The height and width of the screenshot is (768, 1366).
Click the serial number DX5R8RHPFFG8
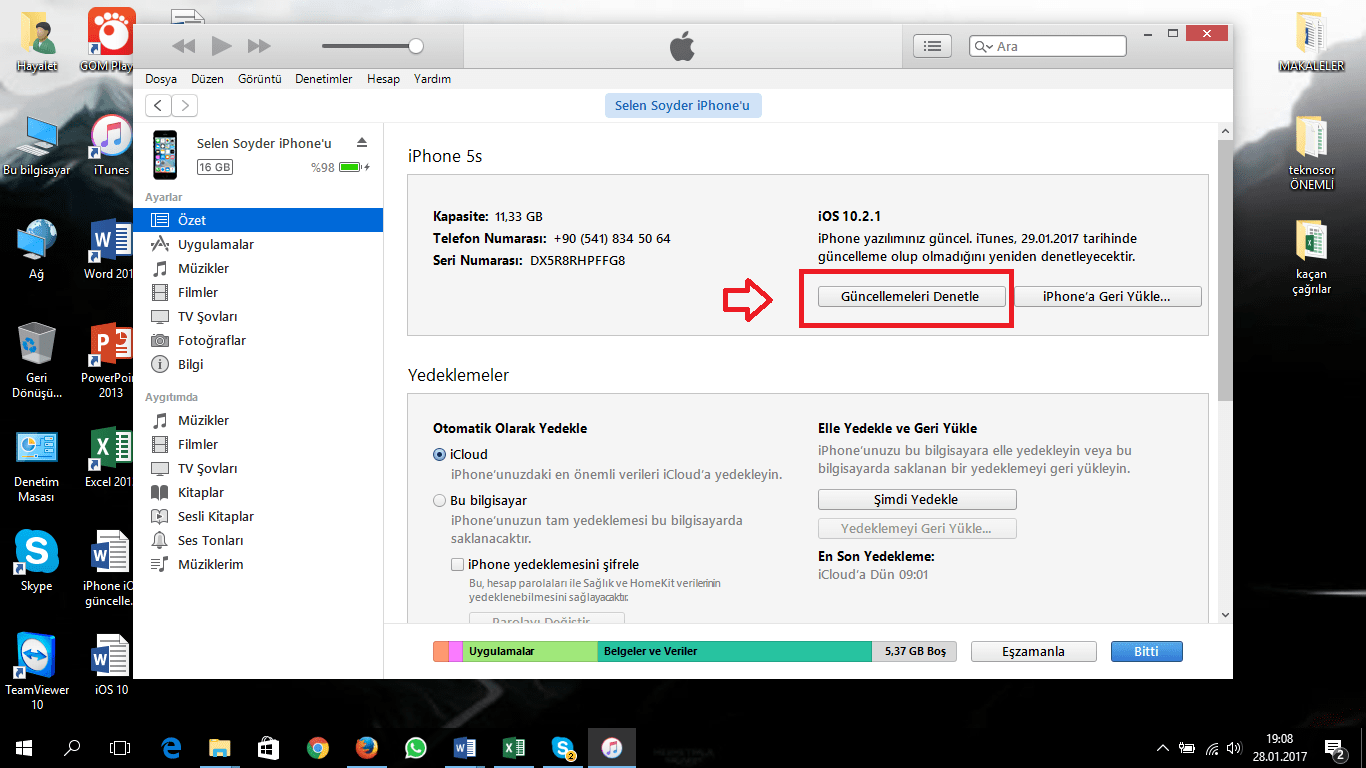(578, 261)
